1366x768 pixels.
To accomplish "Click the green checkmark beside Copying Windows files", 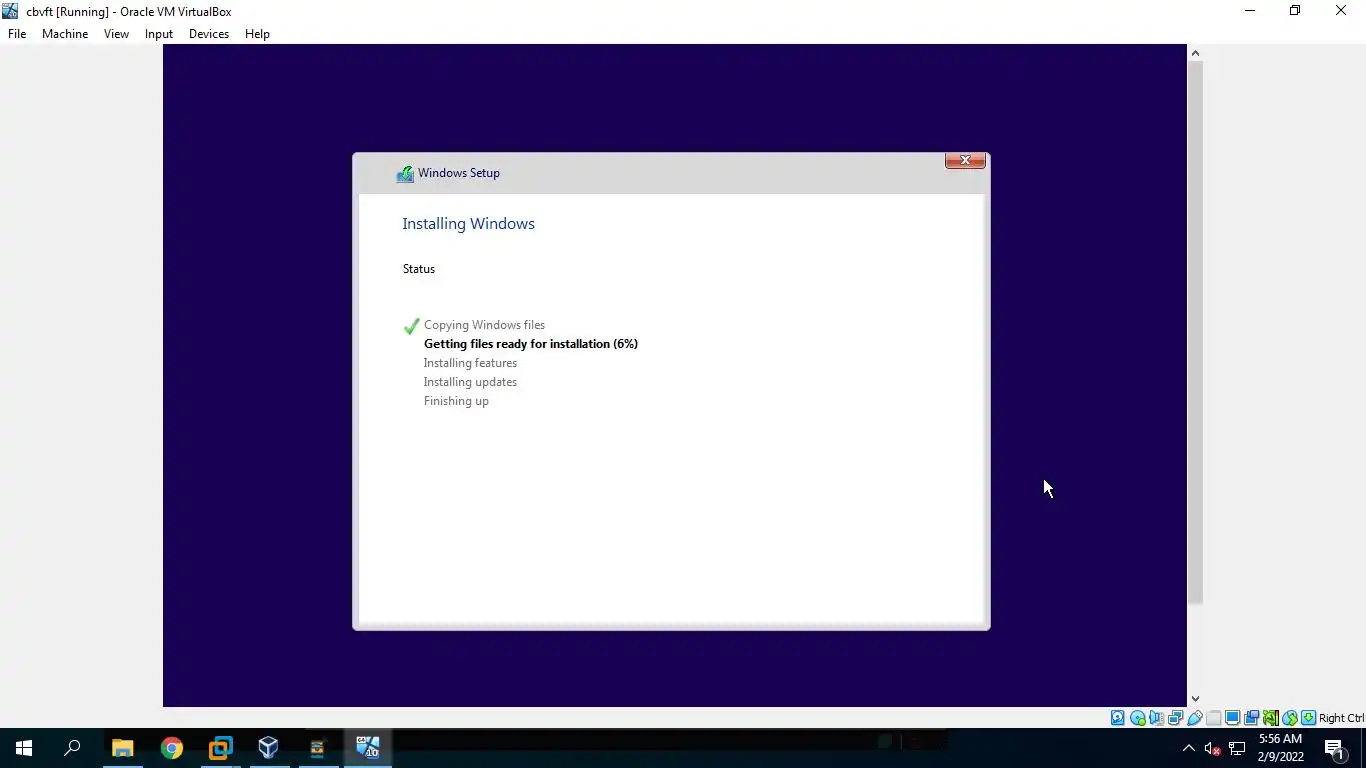I will [x=411, y=326].
